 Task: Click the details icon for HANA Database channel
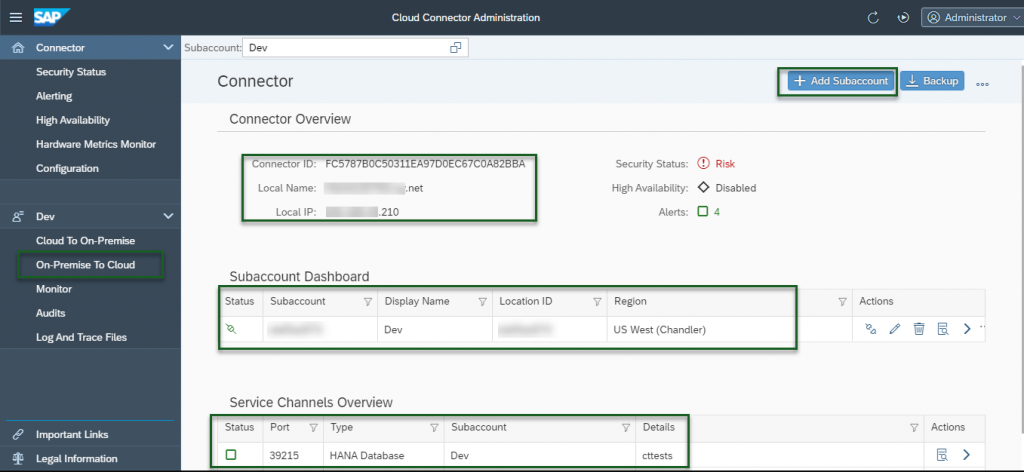point(943,454)
